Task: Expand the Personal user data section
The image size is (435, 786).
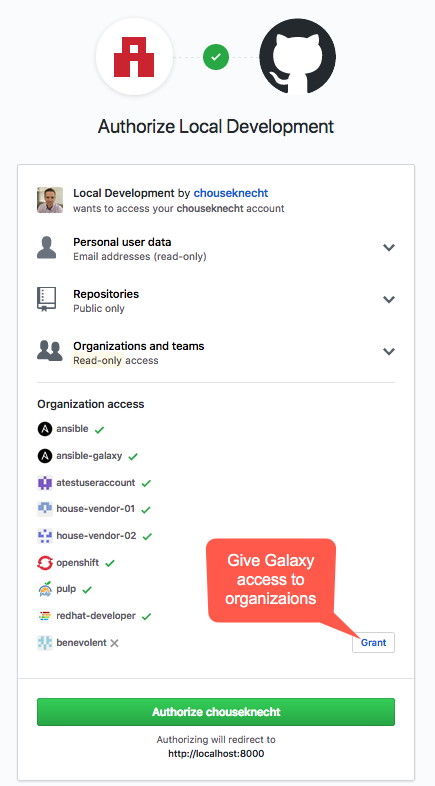Action: click(389, 248)
